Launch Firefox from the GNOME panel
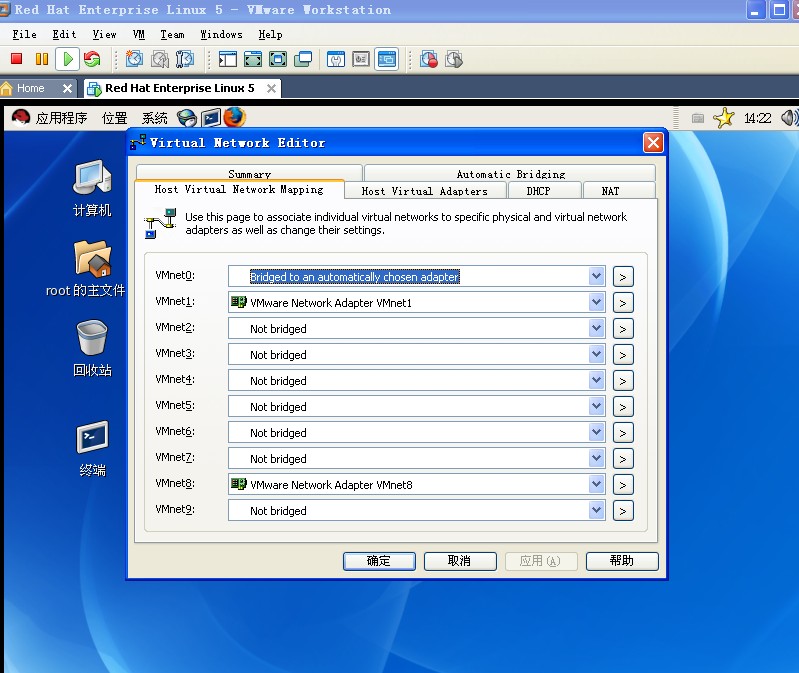 coord(235,117)
